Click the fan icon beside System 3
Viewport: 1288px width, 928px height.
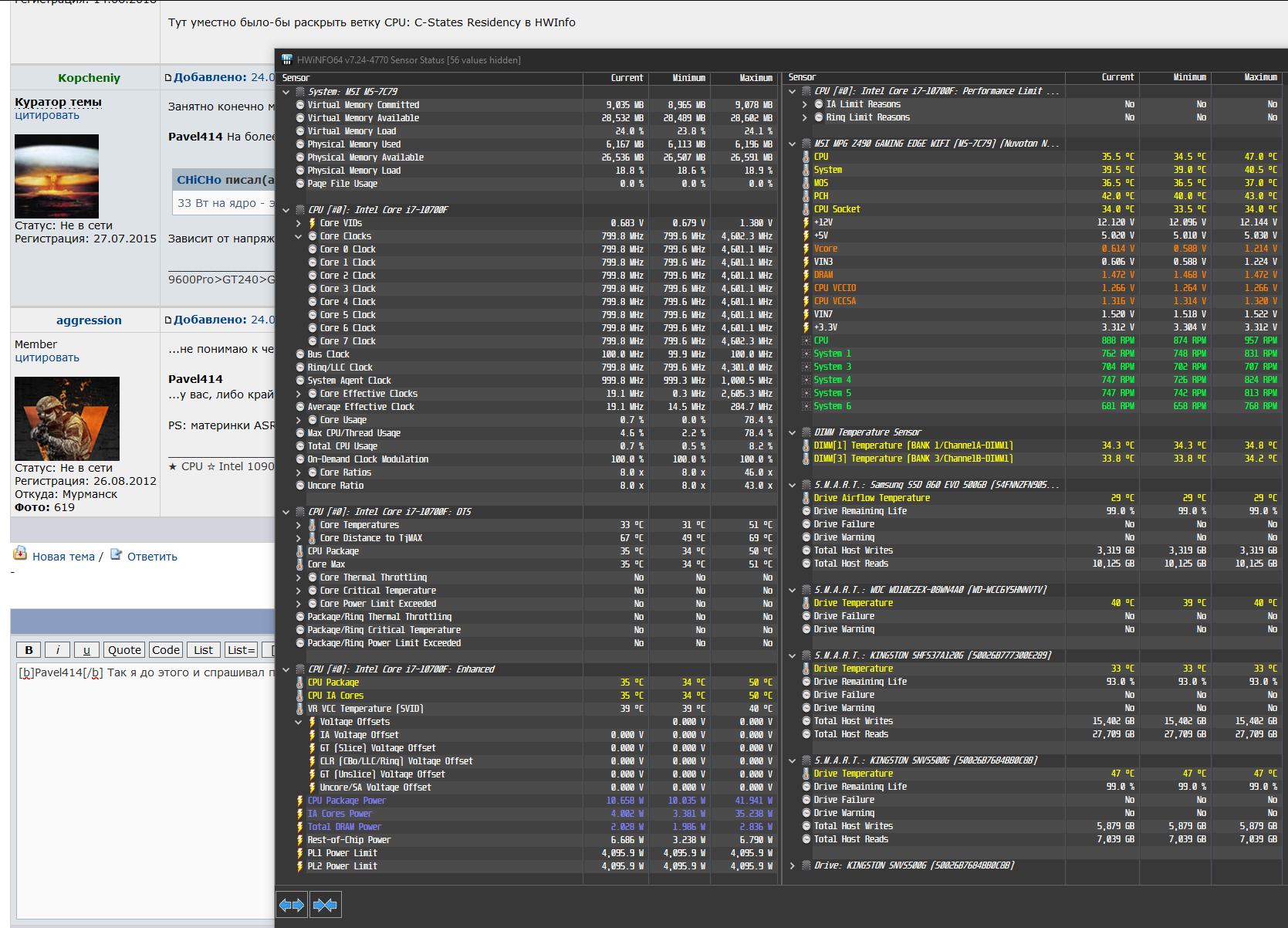806,367
